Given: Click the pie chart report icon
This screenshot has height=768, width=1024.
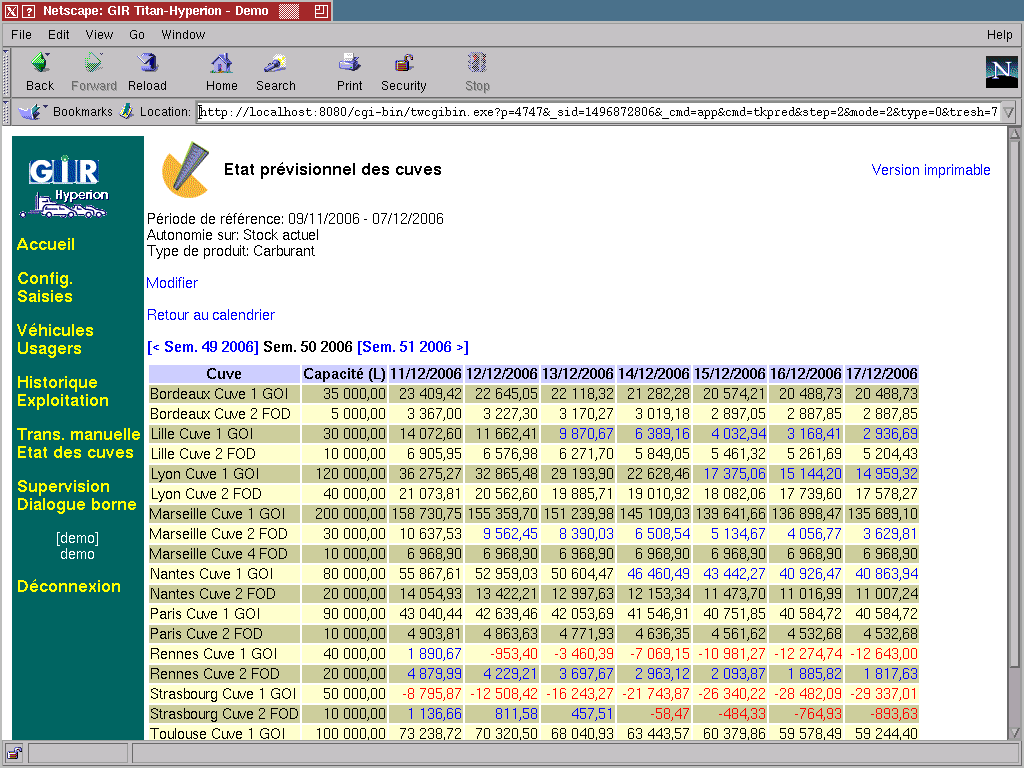Looking at the screenshot, I should coord(185,170).
